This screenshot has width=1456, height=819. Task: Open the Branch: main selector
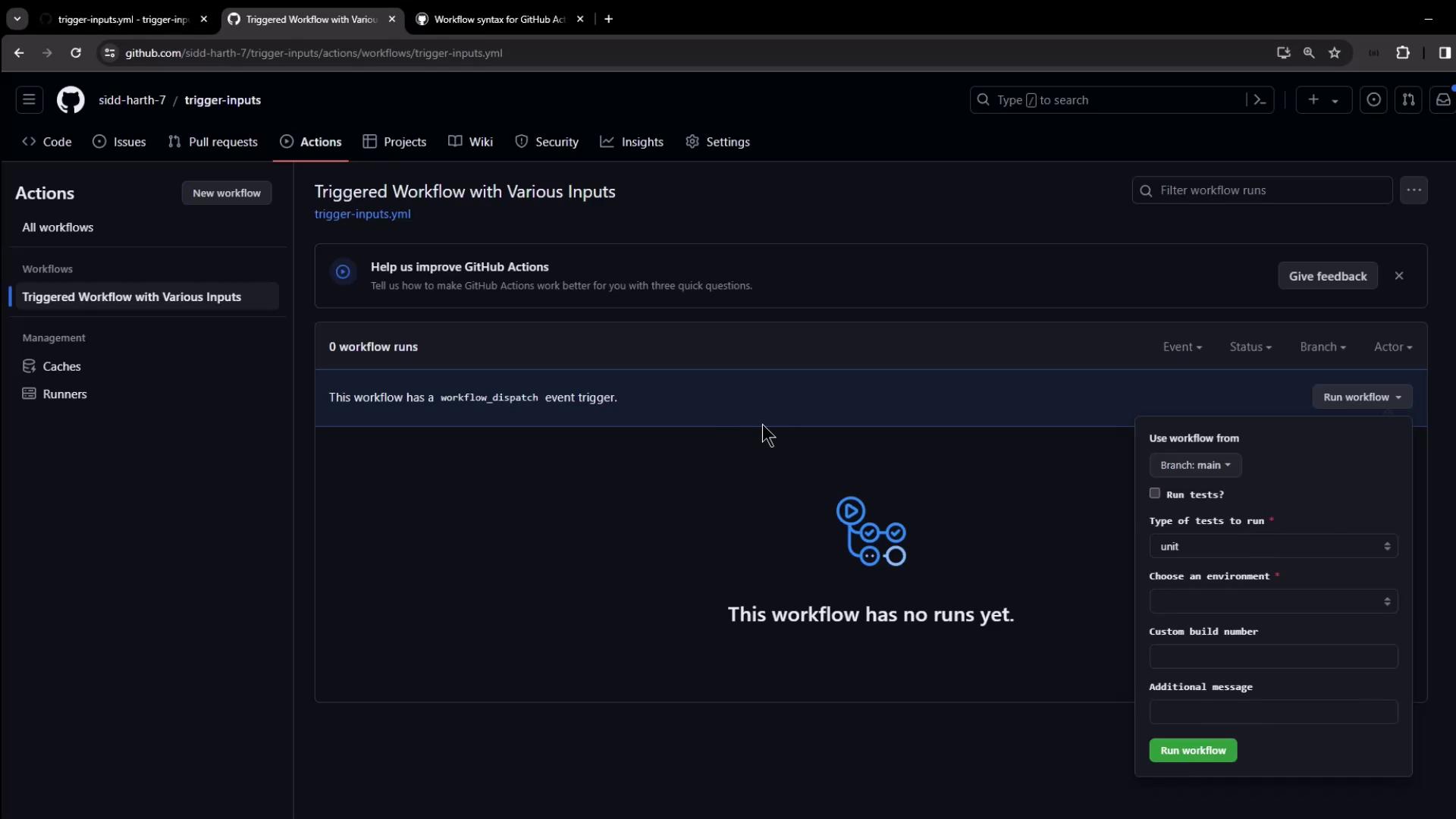1195,466
